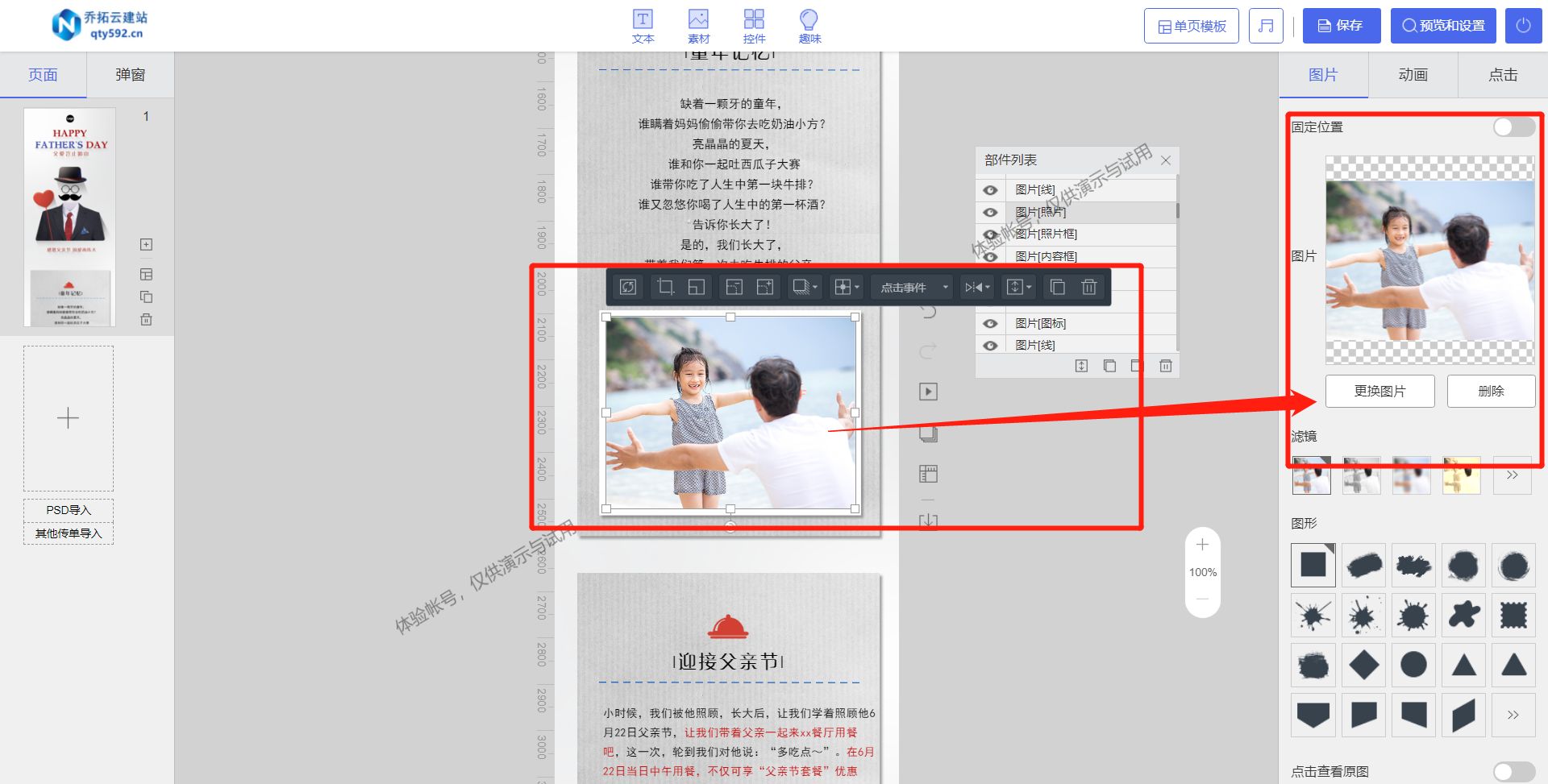The image size is (1548, 784).
Task: Select the 控件 (Controls) tool
Action: [x=754, y=25]
